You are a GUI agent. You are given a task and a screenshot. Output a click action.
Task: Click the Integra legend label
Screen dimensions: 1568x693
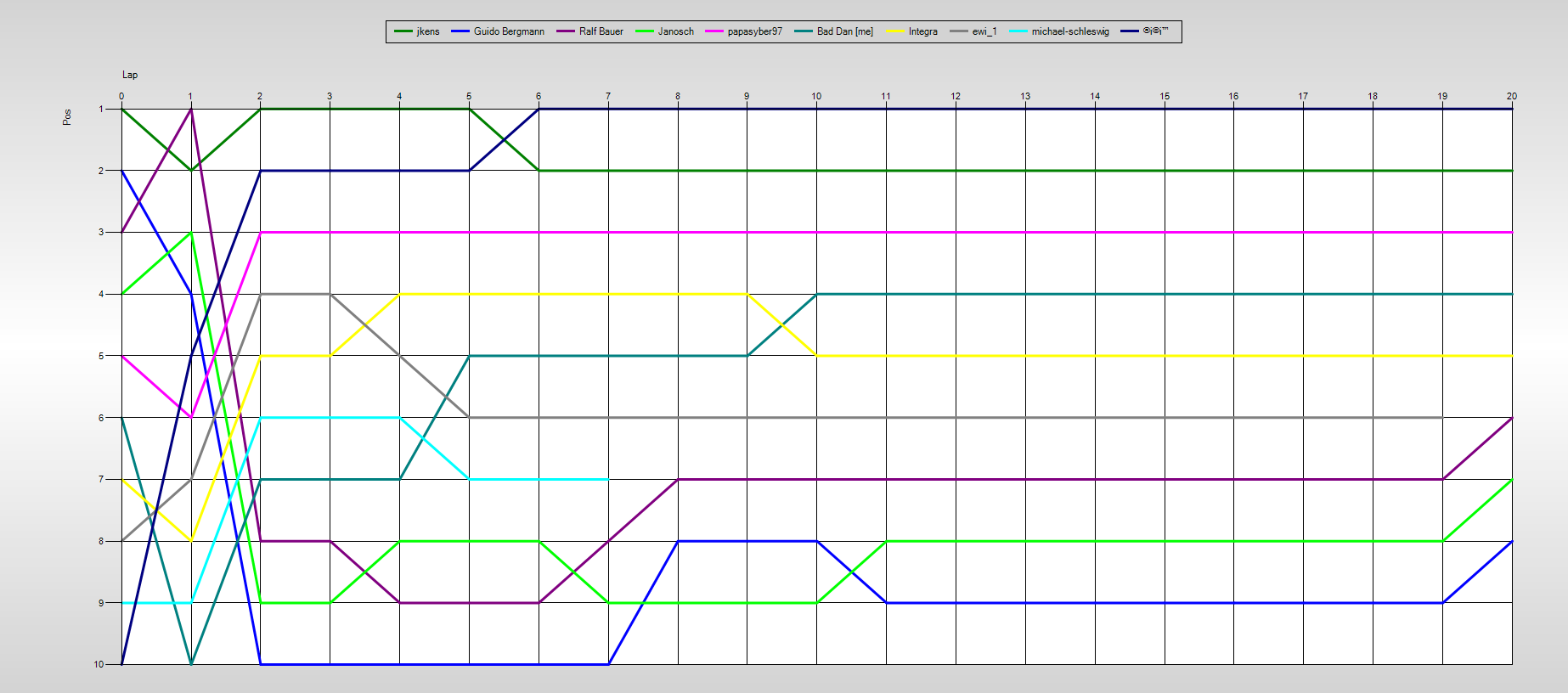pyautogui.click(x=922, y=31)
